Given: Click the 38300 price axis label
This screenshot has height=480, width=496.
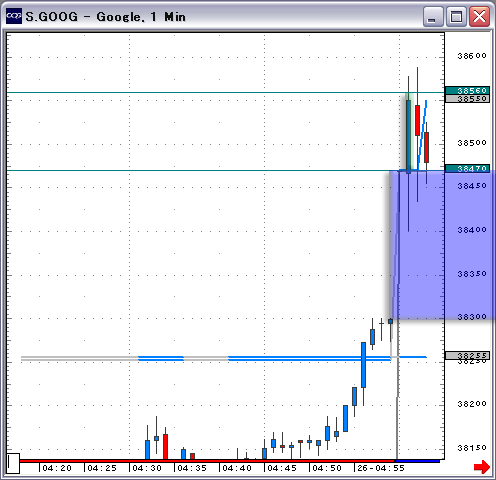Looking at the screenshot, I should pyautogui.click(x=472, y=316).
